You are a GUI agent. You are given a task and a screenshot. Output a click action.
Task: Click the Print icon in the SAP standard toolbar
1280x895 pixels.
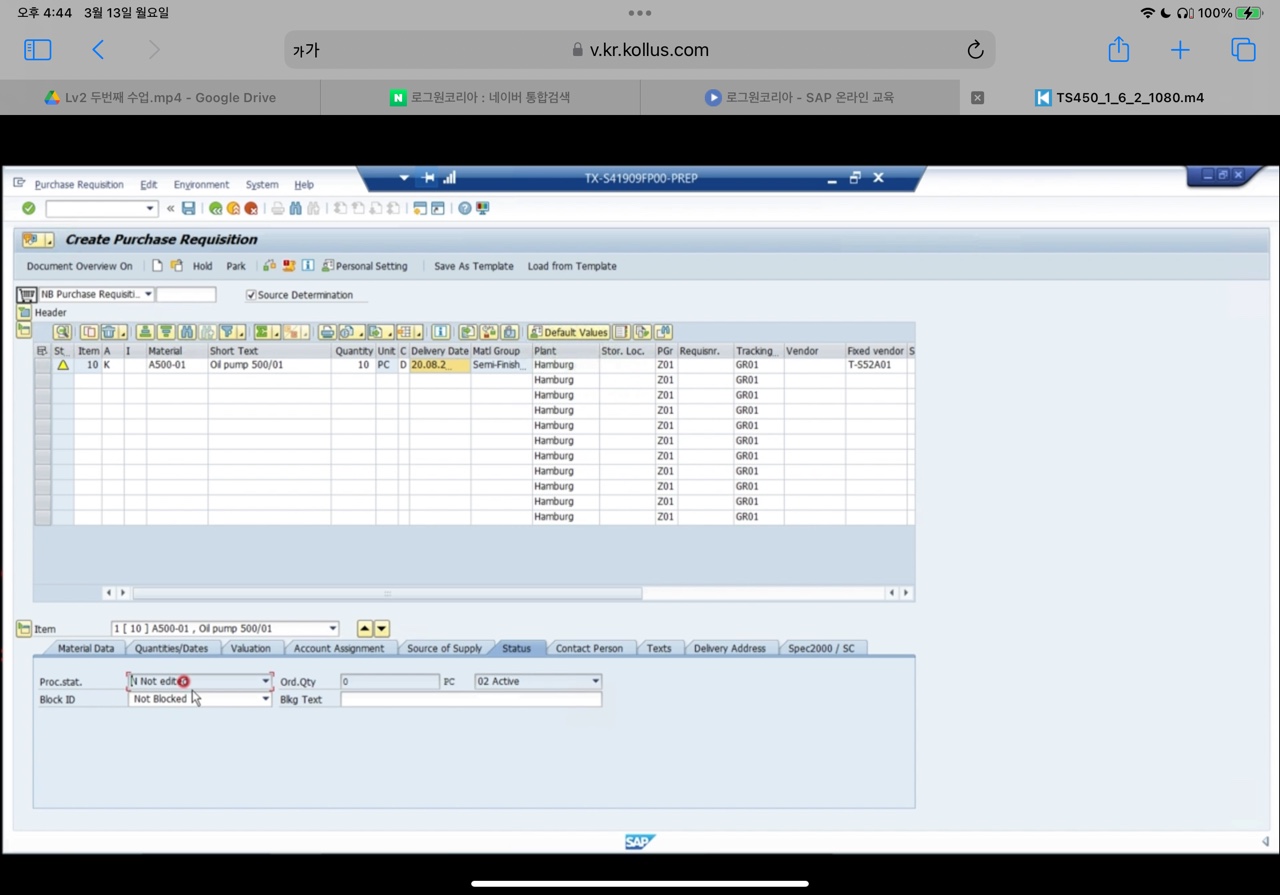click(x=278, y=208)
